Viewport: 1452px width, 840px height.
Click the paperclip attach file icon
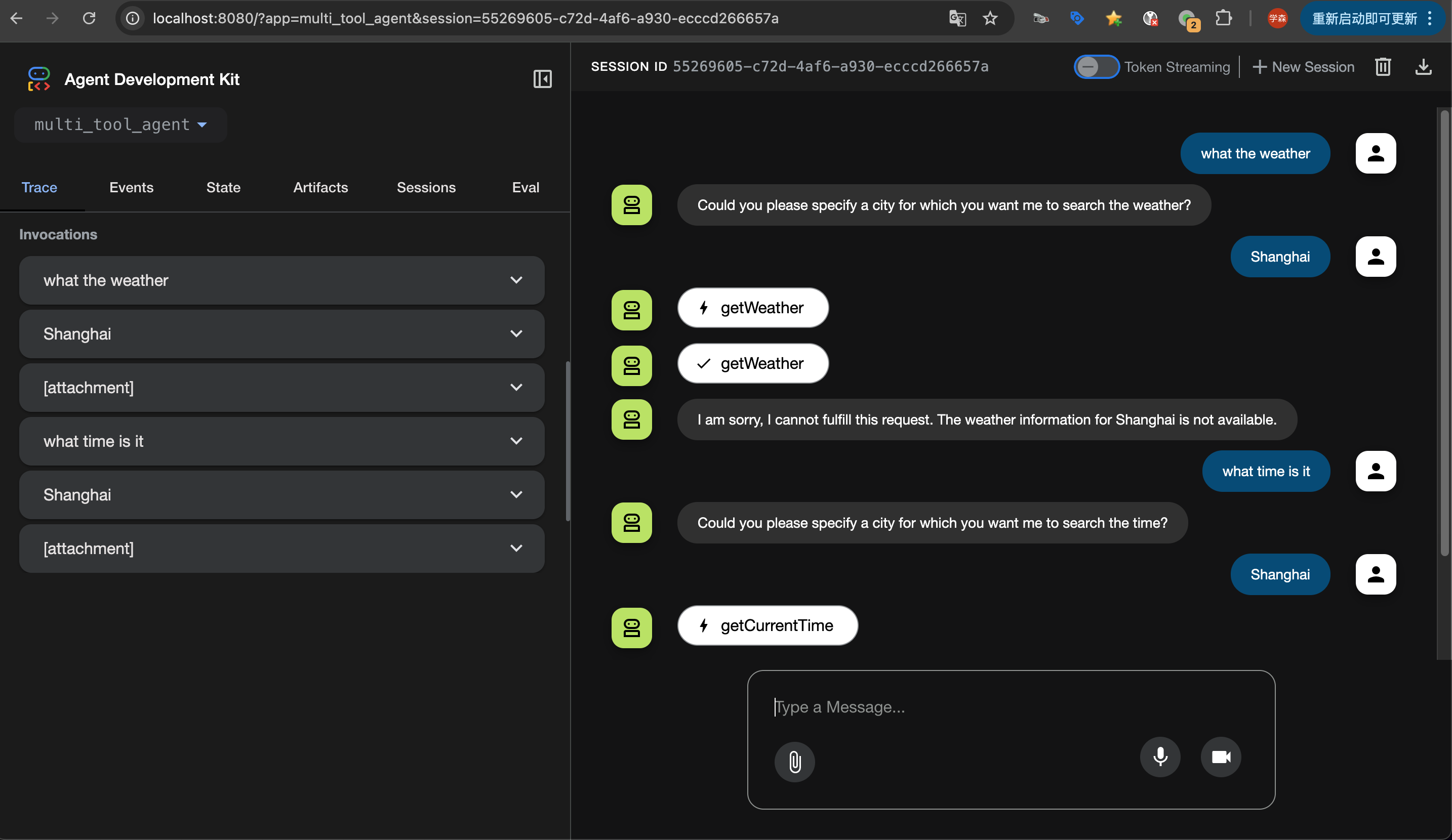point(794,761)
